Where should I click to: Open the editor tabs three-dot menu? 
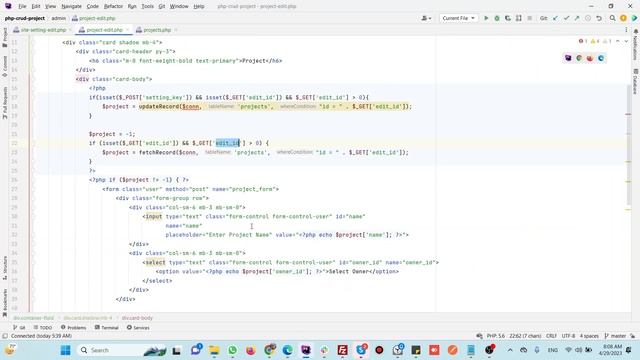point(626,30)
